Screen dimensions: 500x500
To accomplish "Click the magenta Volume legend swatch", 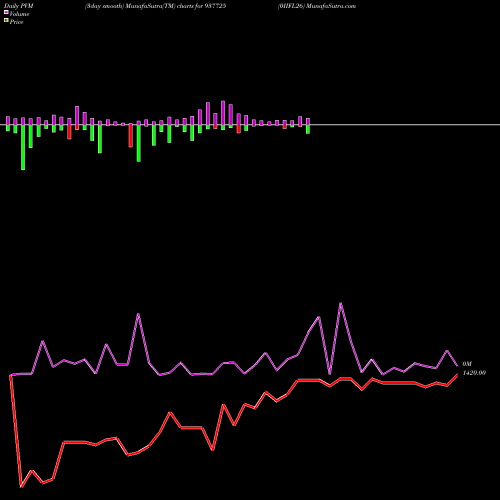I will pos(6,13).
